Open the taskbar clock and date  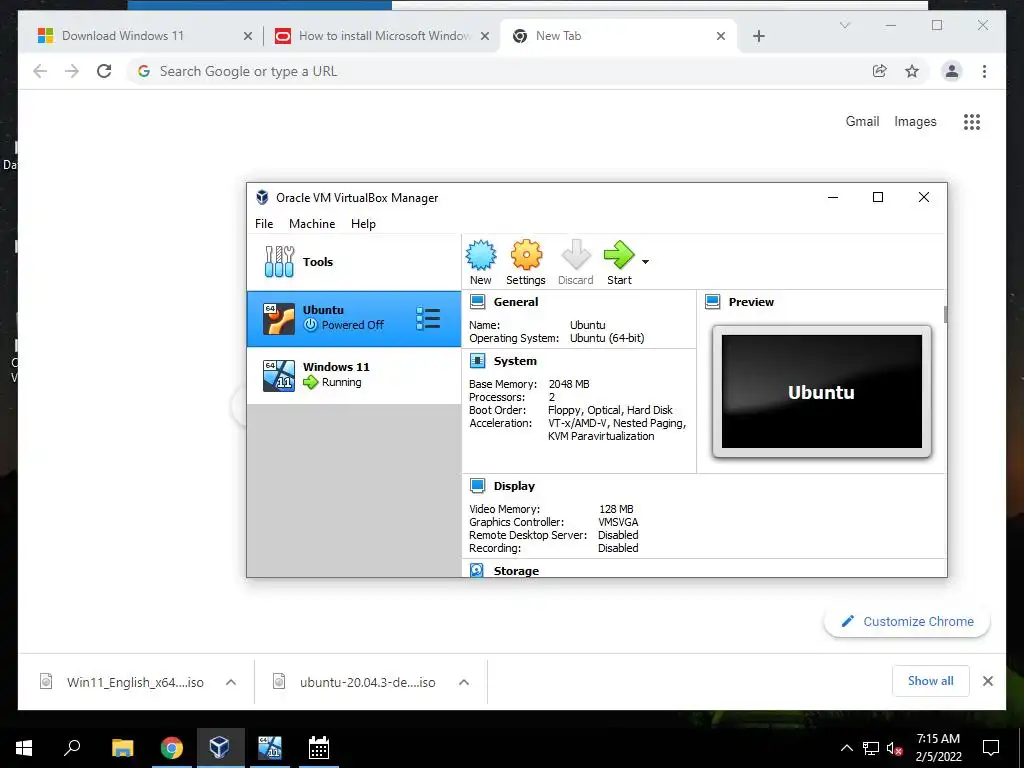938,748
